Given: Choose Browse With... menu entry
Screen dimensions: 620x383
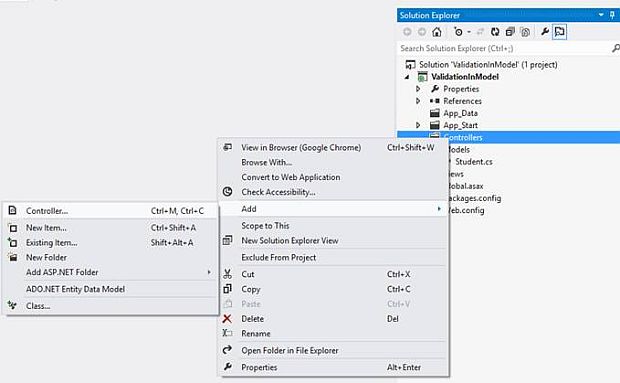Looking at the screenshot, I should tap(333, 162).
